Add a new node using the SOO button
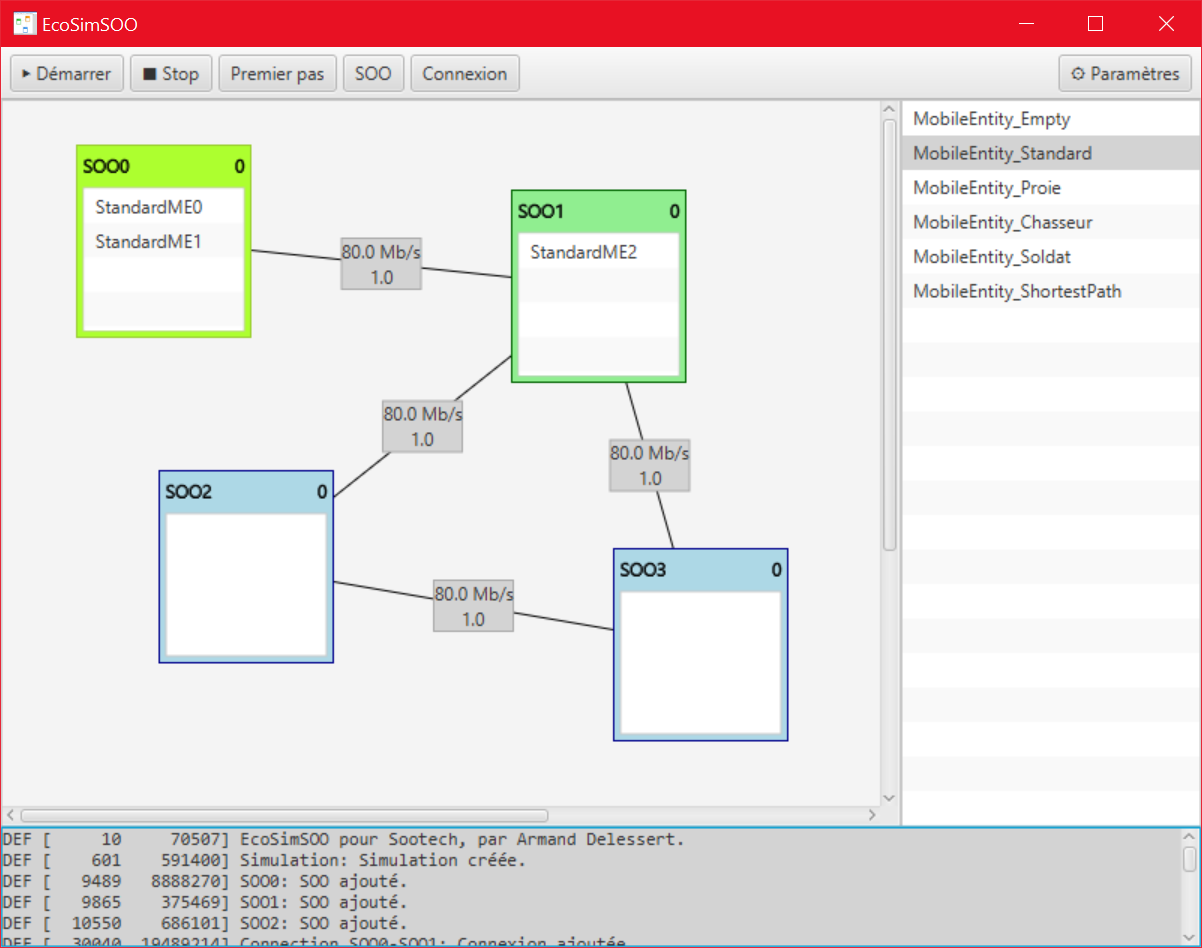Image resolution: width=1202 pixels, height=948 pixels. [x=373, y=72]
